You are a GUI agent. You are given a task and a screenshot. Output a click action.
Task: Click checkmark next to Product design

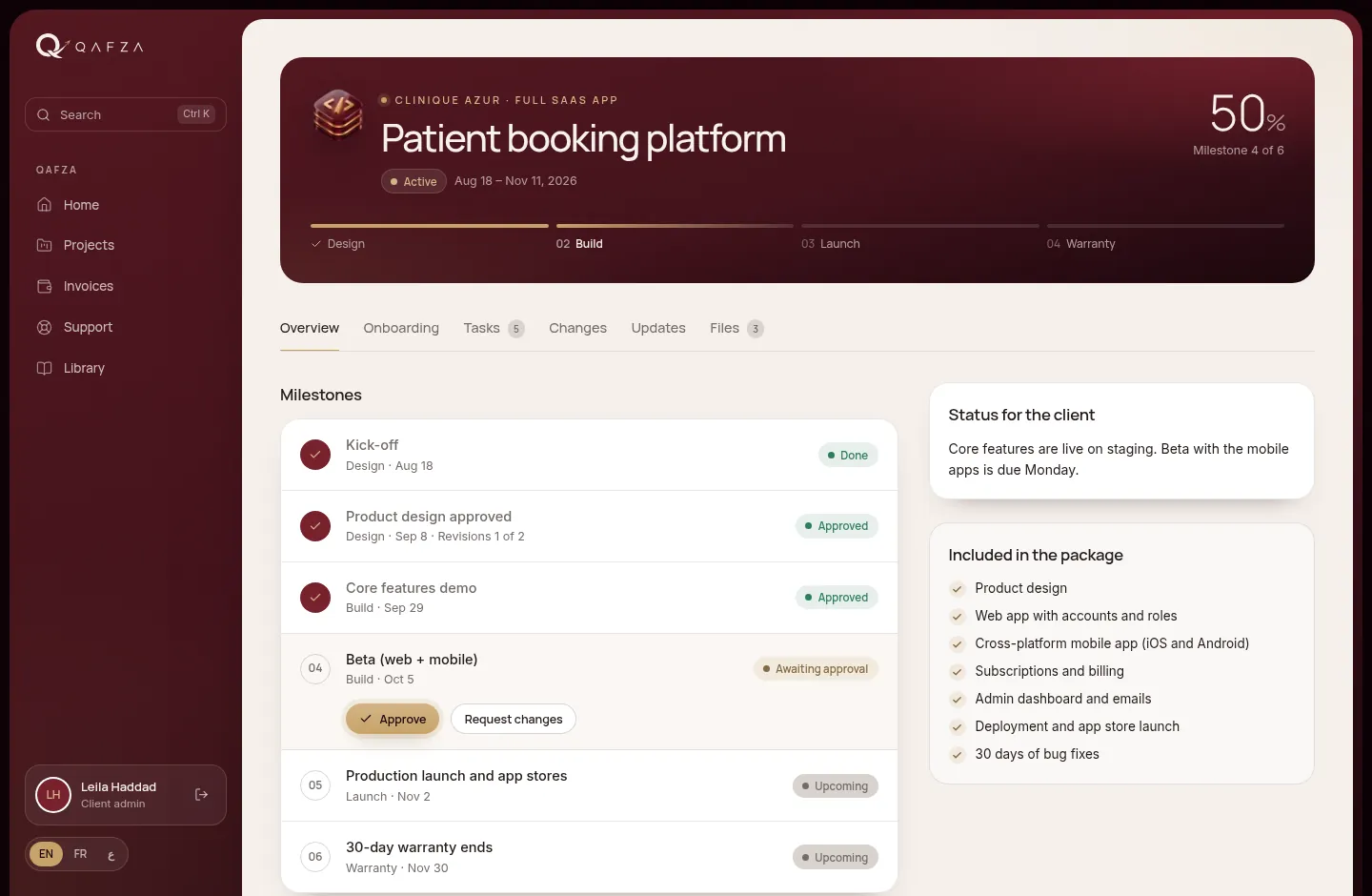[958, 589]
